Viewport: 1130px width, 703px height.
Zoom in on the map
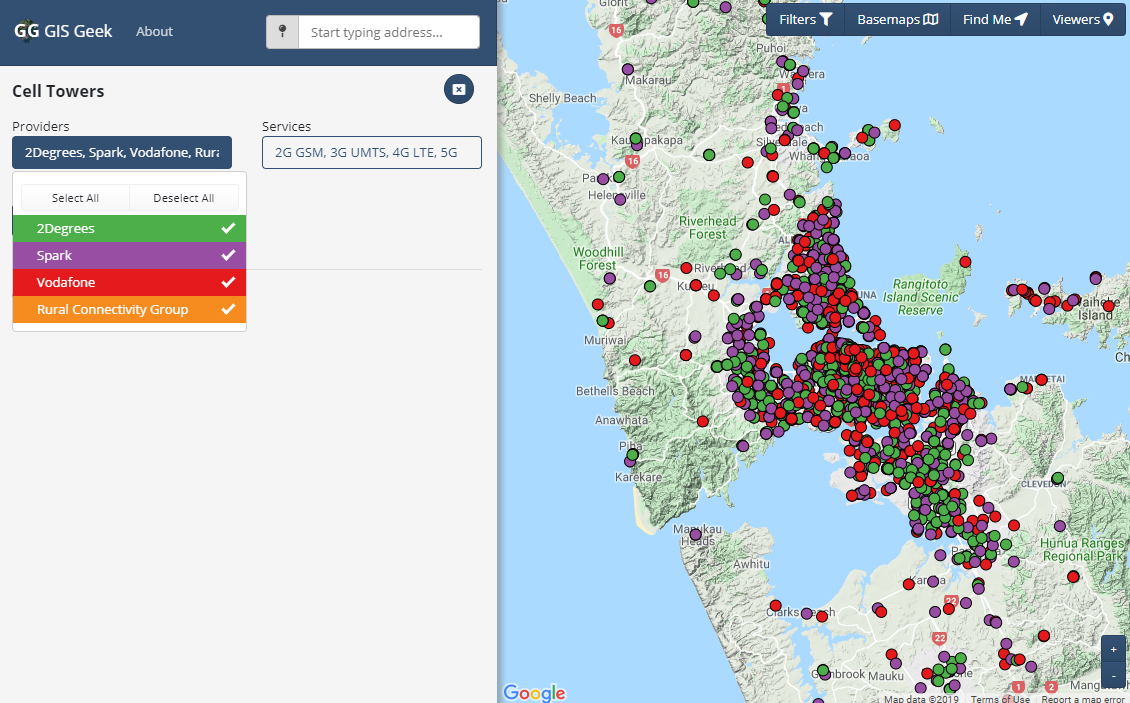point(1113,650)
